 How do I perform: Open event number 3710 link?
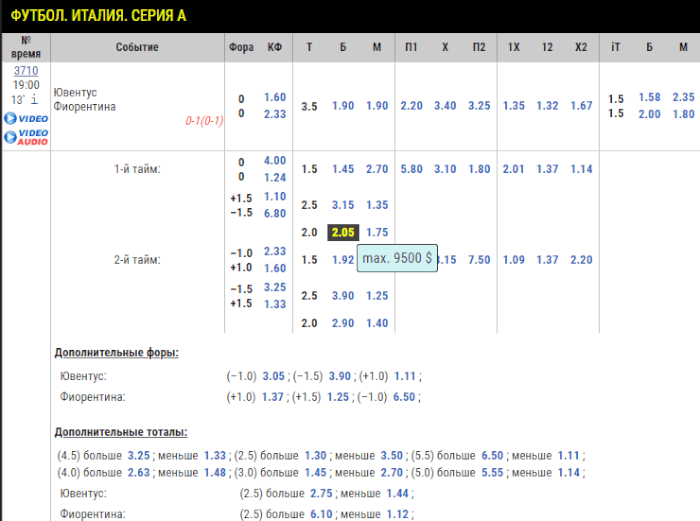pyautogui.click(x=25, y=71)
